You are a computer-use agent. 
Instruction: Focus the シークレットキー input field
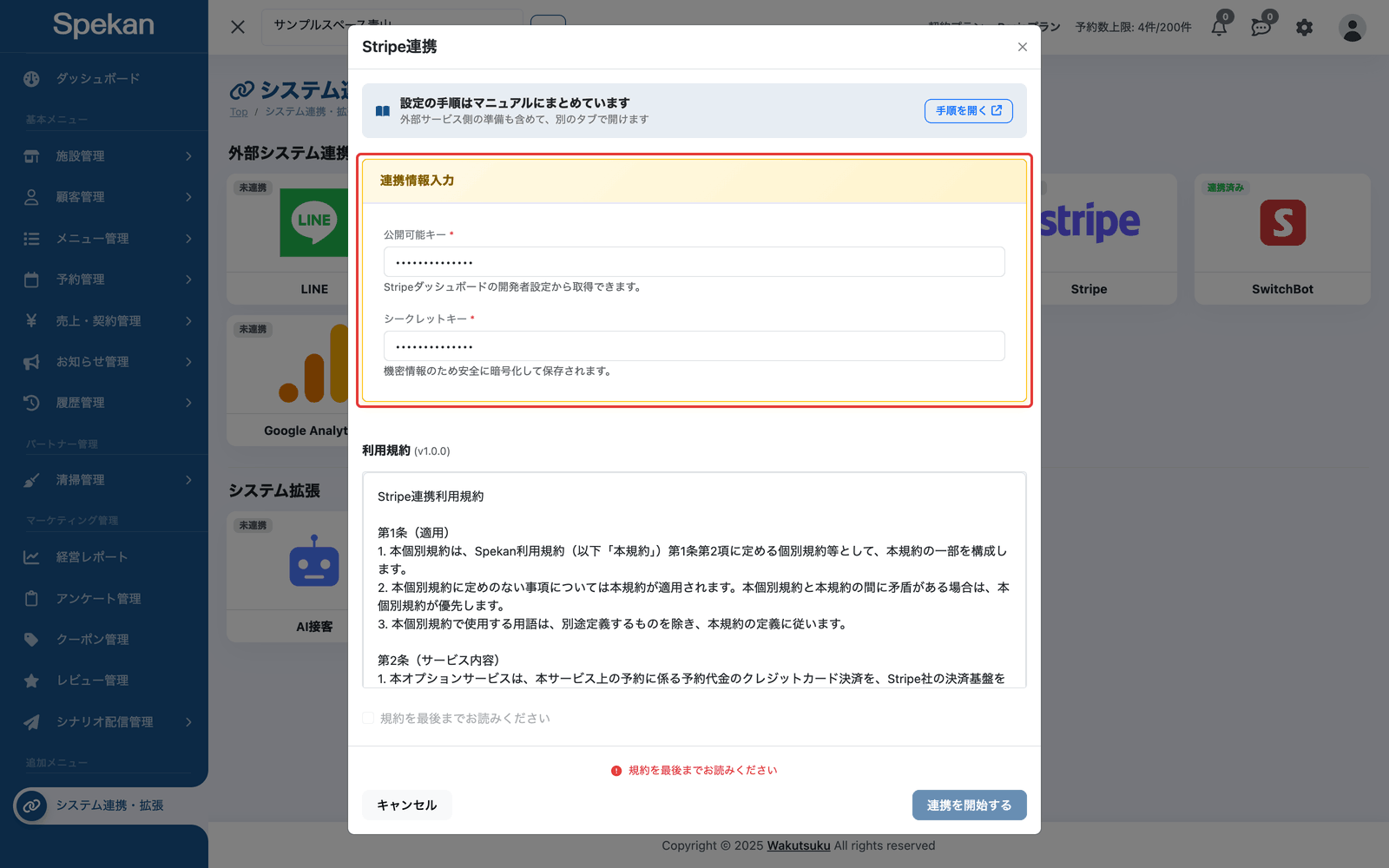point(694,346)
